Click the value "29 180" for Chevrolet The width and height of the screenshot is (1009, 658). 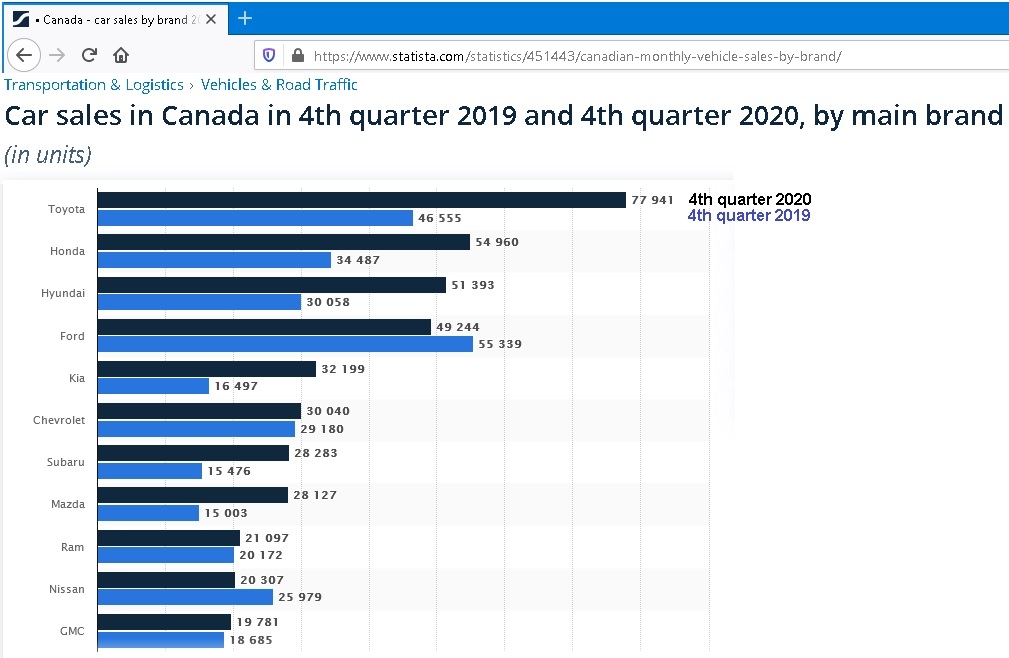click(322, 429)
